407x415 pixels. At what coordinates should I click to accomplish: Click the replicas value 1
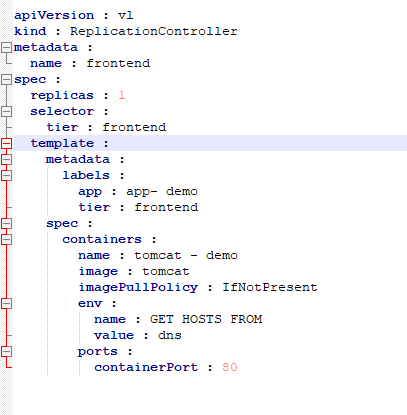point(122,95)
